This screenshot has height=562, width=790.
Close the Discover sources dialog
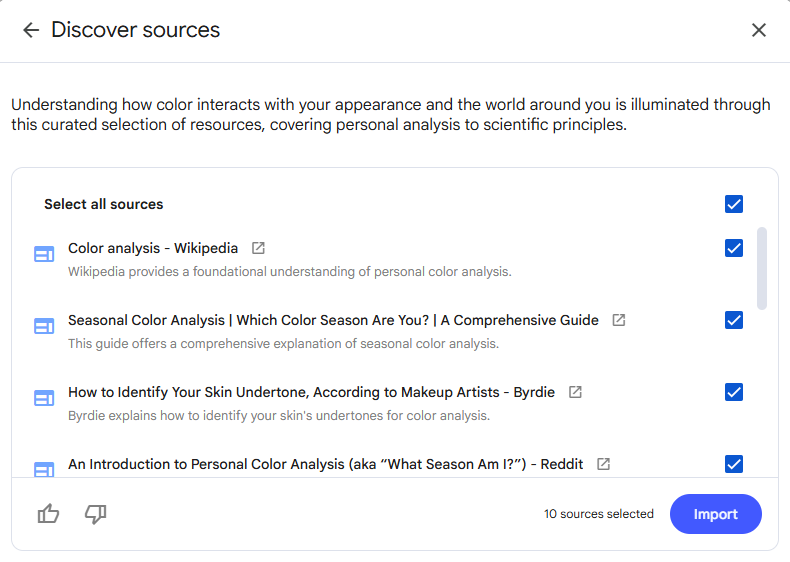pos(759,30)
